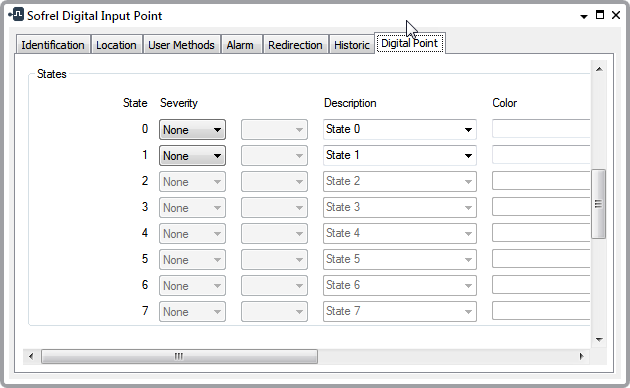Switch to the Identification tab
Viewport: 630px width, 388px height.
point(53,45)
